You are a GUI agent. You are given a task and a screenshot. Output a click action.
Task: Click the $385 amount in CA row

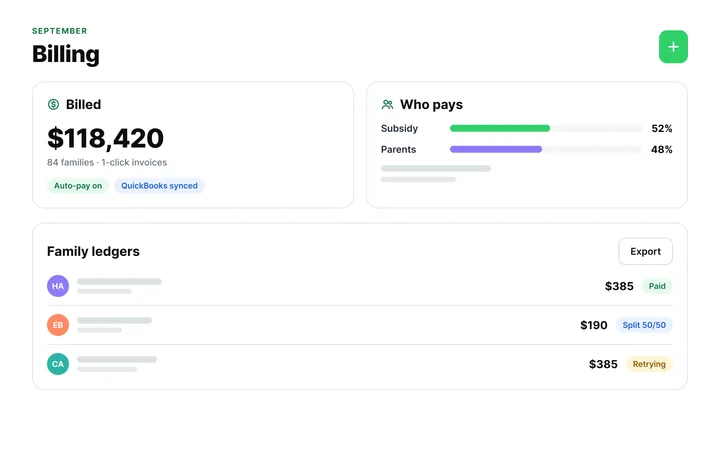click(603, 364)
